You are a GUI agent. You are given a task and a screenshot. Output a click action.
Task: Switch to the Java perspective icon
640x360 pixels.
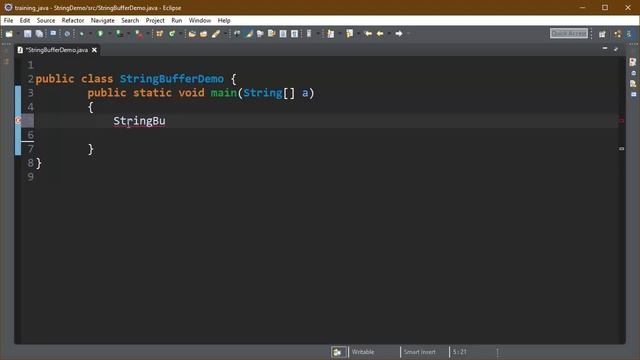tap(629, 34)
